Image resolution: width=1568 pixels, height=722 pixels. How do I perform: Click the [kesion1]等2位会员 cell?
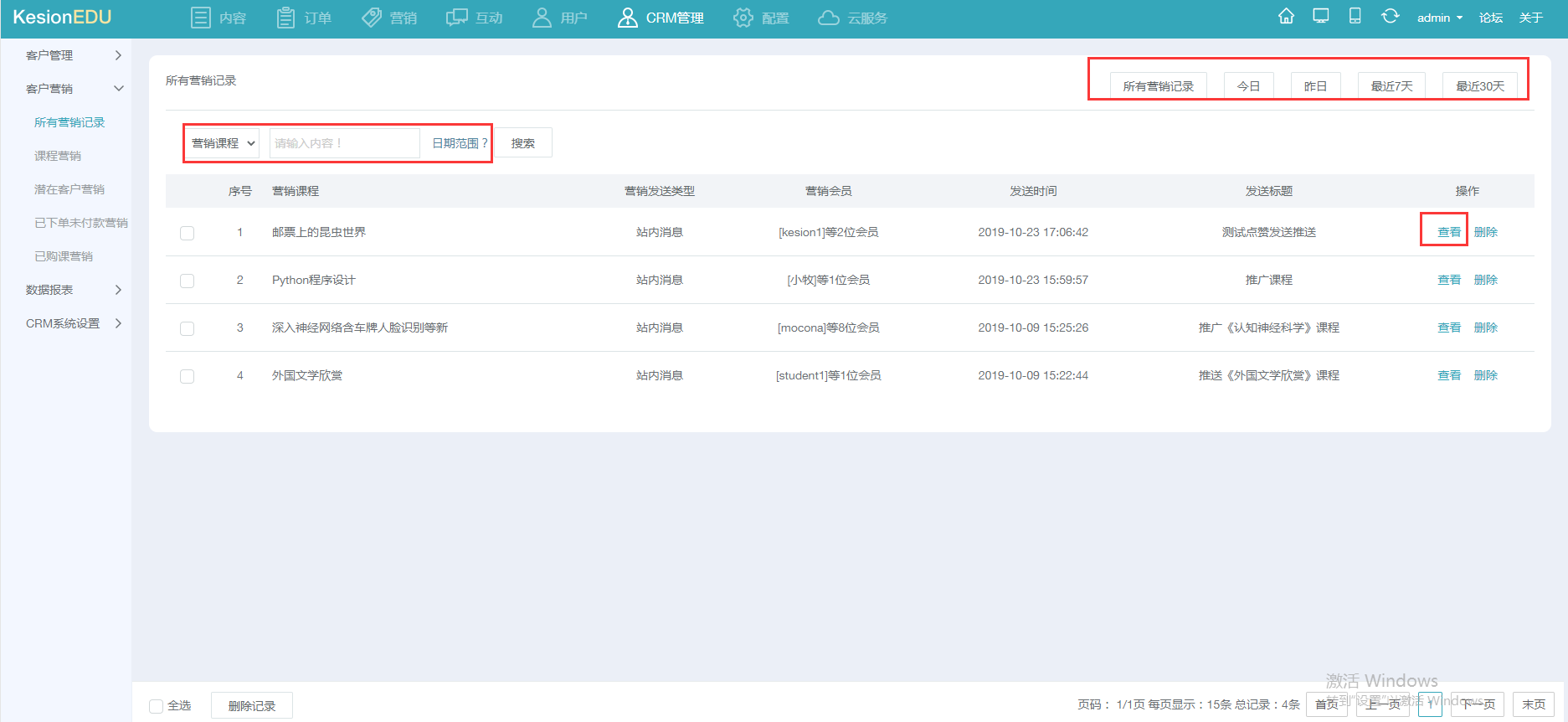pos(829,232)
